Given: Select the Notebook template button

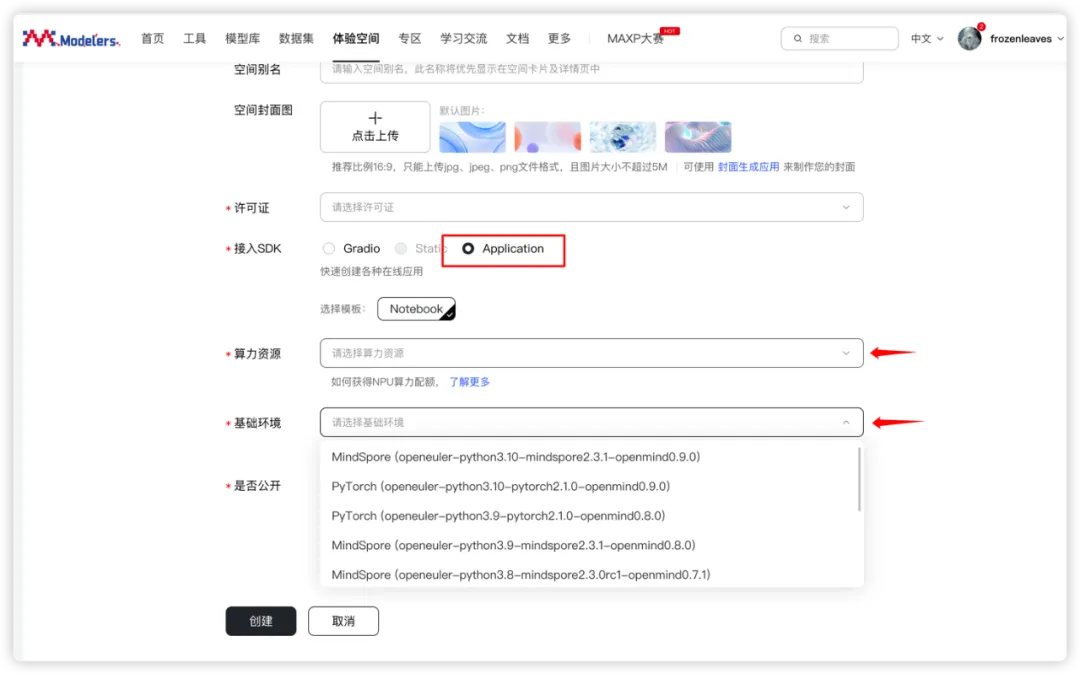Looking at the screenshot, I should [416, 309].
